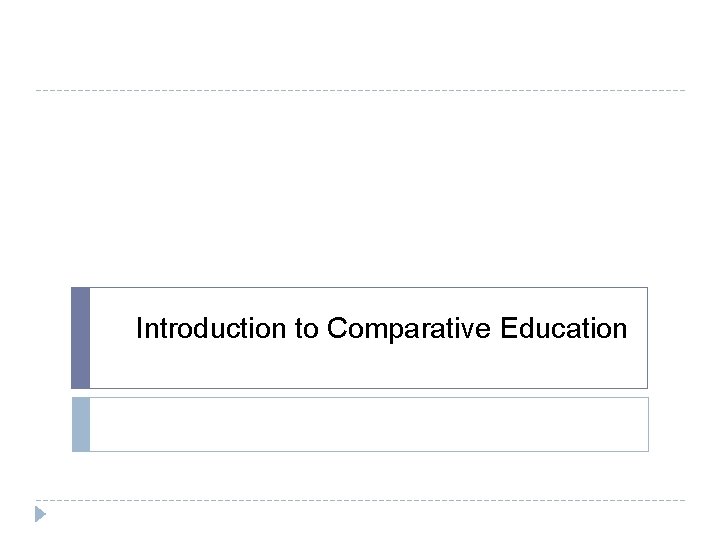
Task: Click the empty subtitle box under the title
Action: (368, 424)
